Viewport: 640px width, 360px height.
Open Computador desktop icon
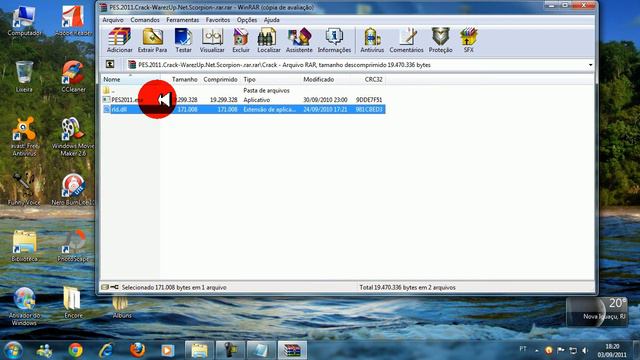coord(24,20)
